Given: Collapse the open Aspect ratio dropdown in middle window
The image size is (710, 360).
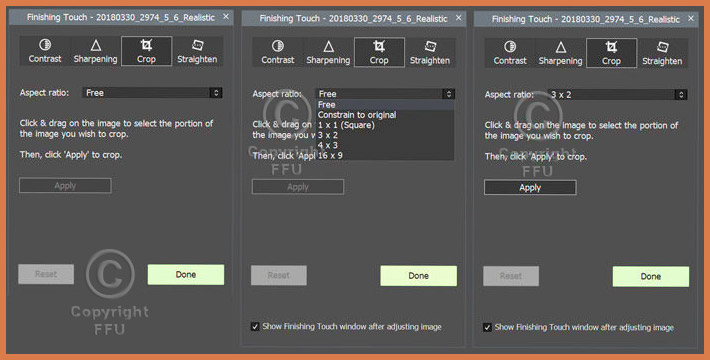Looking at the screenshot, I should (385, 94).
